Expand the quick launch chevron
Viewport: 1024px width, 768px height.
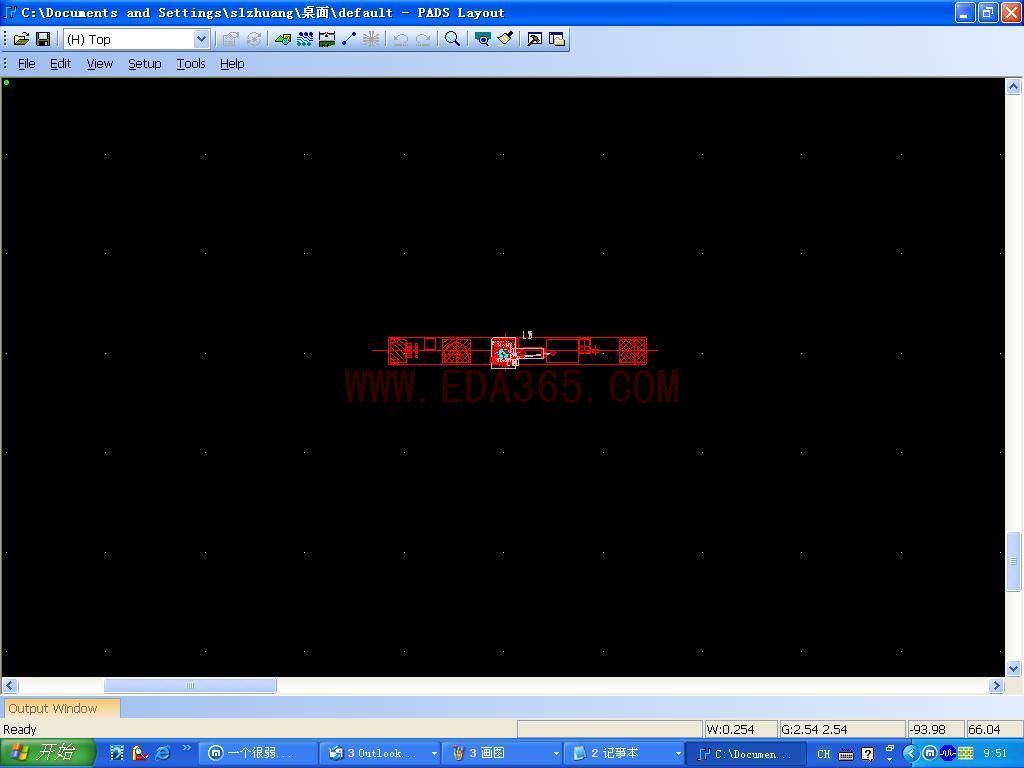pos(187,748)
